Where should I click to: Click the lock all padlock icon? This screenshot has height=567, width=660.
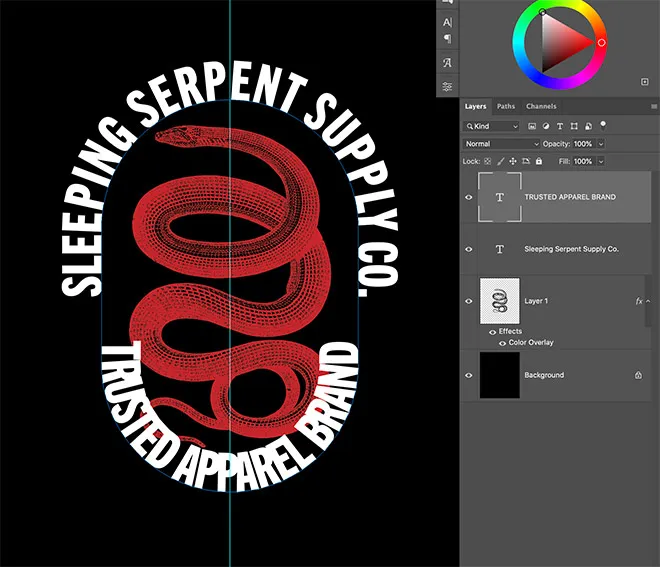pos(539,161)
